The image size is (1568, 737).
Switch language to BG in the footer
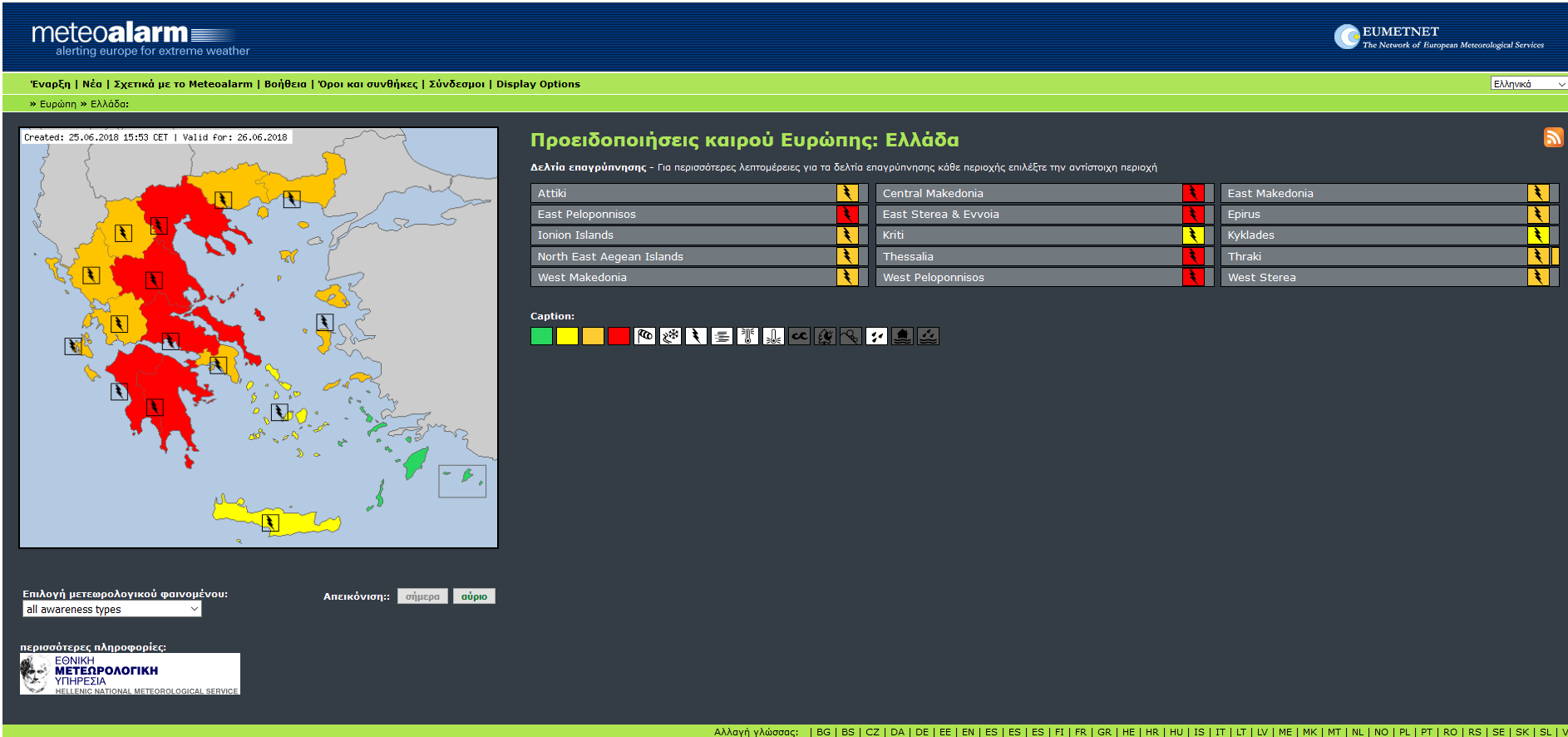coord(823,732)
